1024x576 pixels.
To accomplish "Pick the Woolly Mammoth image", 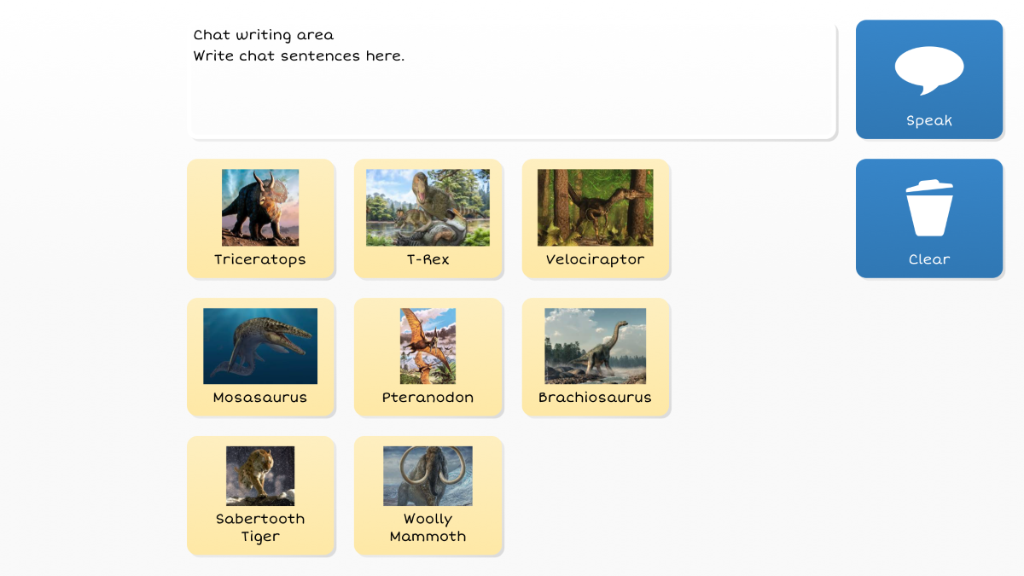I will (x=428, y=476).
